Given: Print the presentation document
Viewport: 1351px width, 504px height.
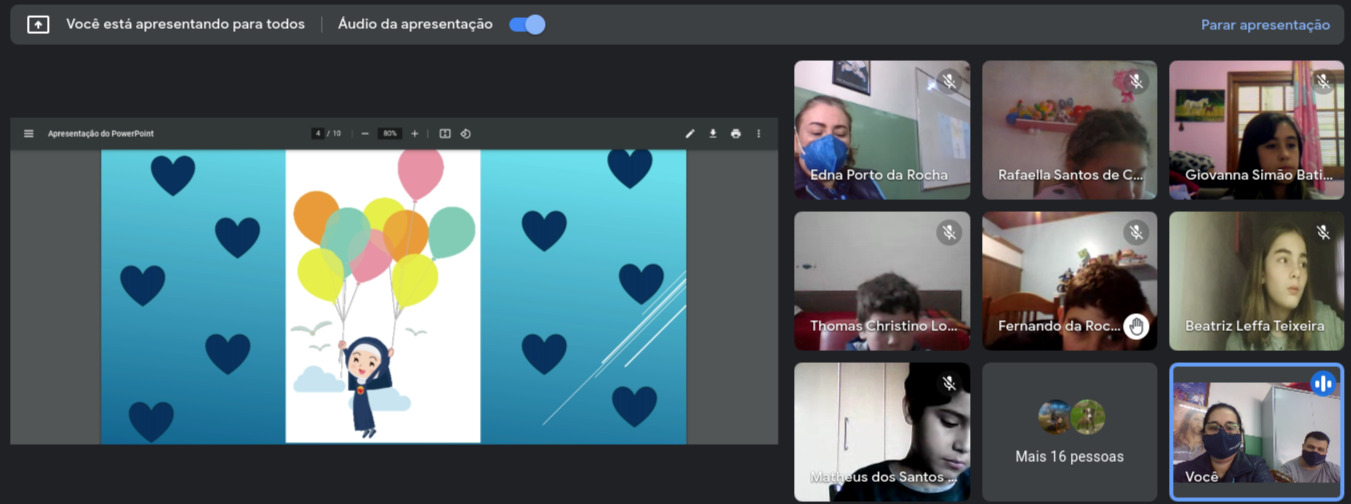Looking at the screenshot, I should [736, 134].
